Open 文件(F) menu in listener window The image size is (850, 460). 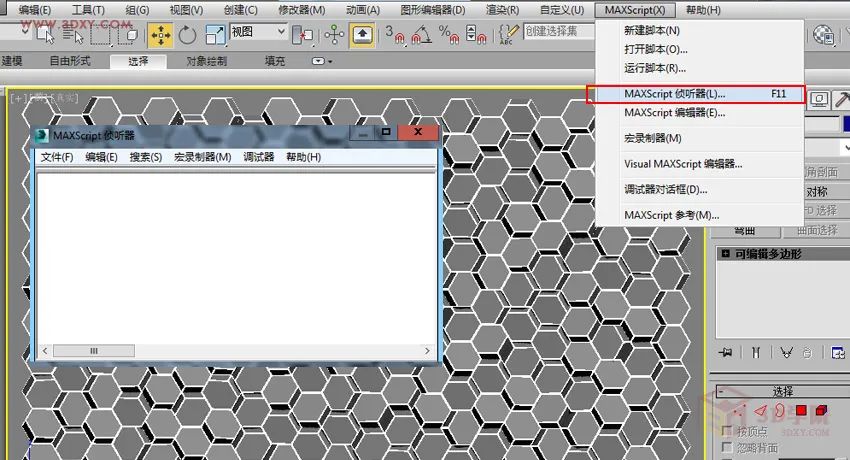(56, 157)
